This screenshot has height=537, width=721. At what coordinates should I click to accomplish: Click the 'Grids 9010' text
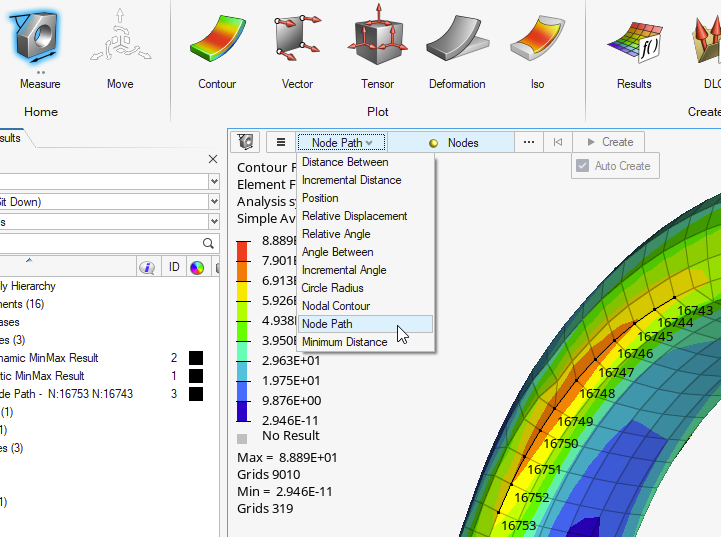point(269,474)
